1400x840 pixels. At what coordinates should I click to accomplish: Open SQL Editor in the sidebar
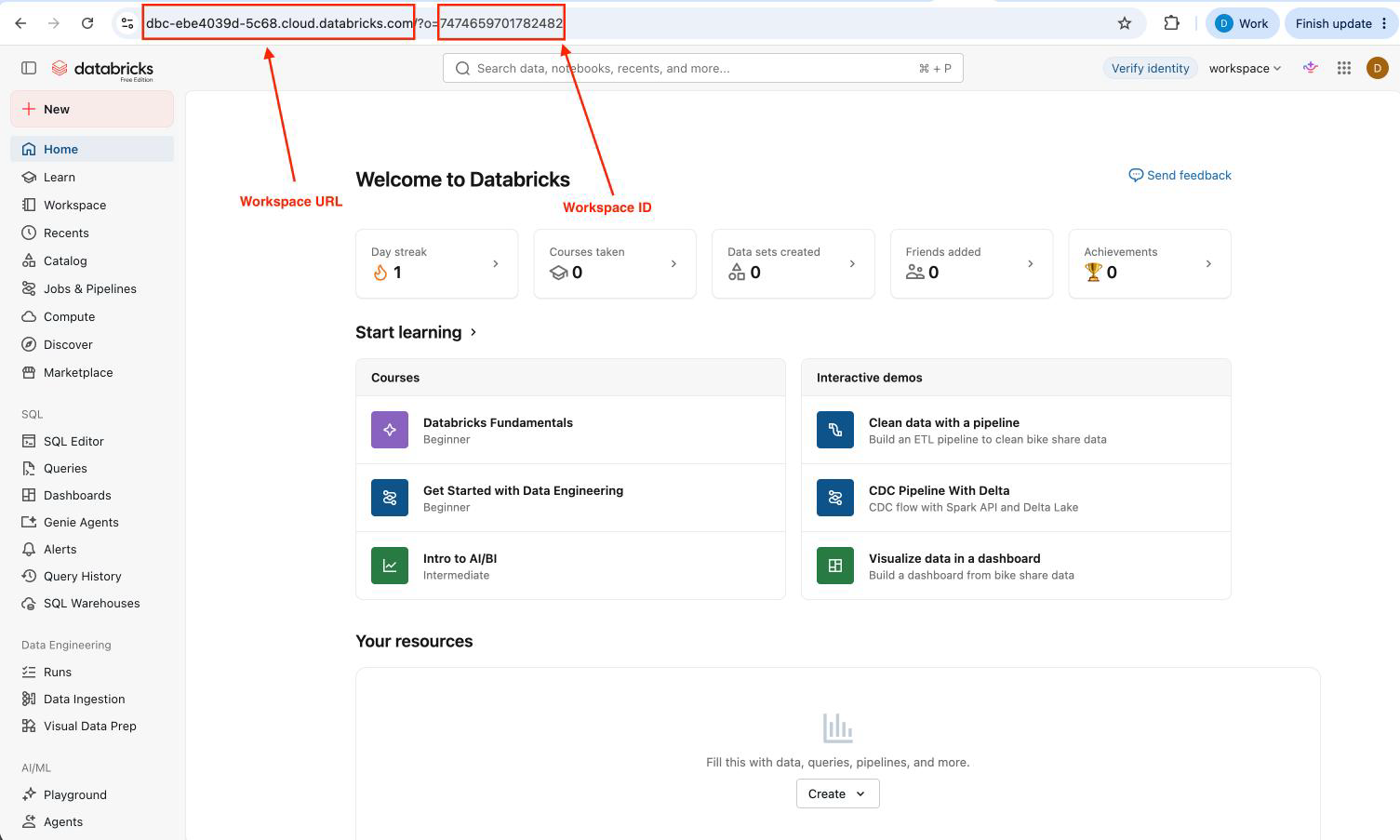click(x=92, y=441)
